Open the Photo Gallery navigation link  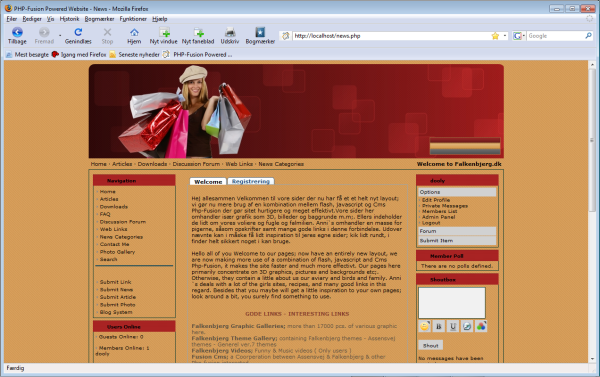[x=117, y=252]
